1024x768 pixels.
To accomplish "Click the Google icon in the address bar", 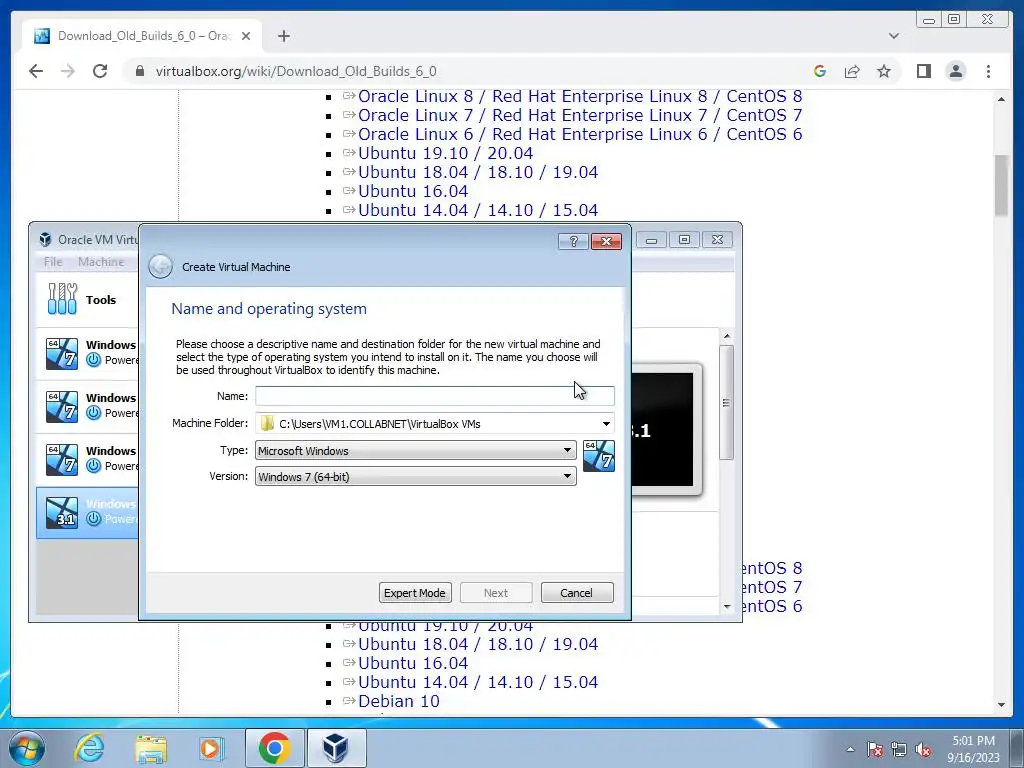I will coord(820,71).
